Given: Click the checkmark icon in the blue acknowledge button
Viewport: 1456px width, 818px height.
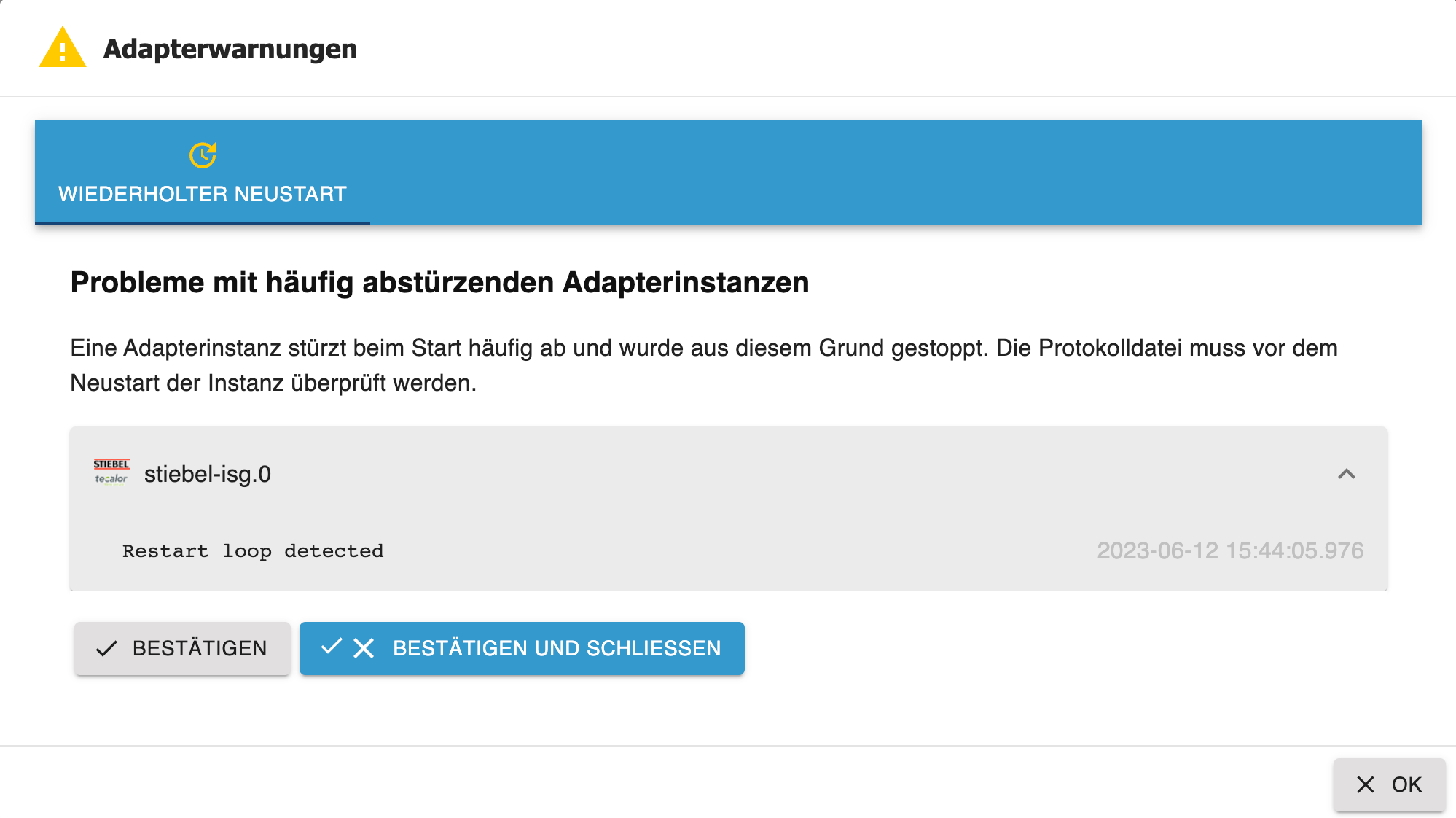Looking at the screenshot, I should pyautogui.click(x=332, y=646).
